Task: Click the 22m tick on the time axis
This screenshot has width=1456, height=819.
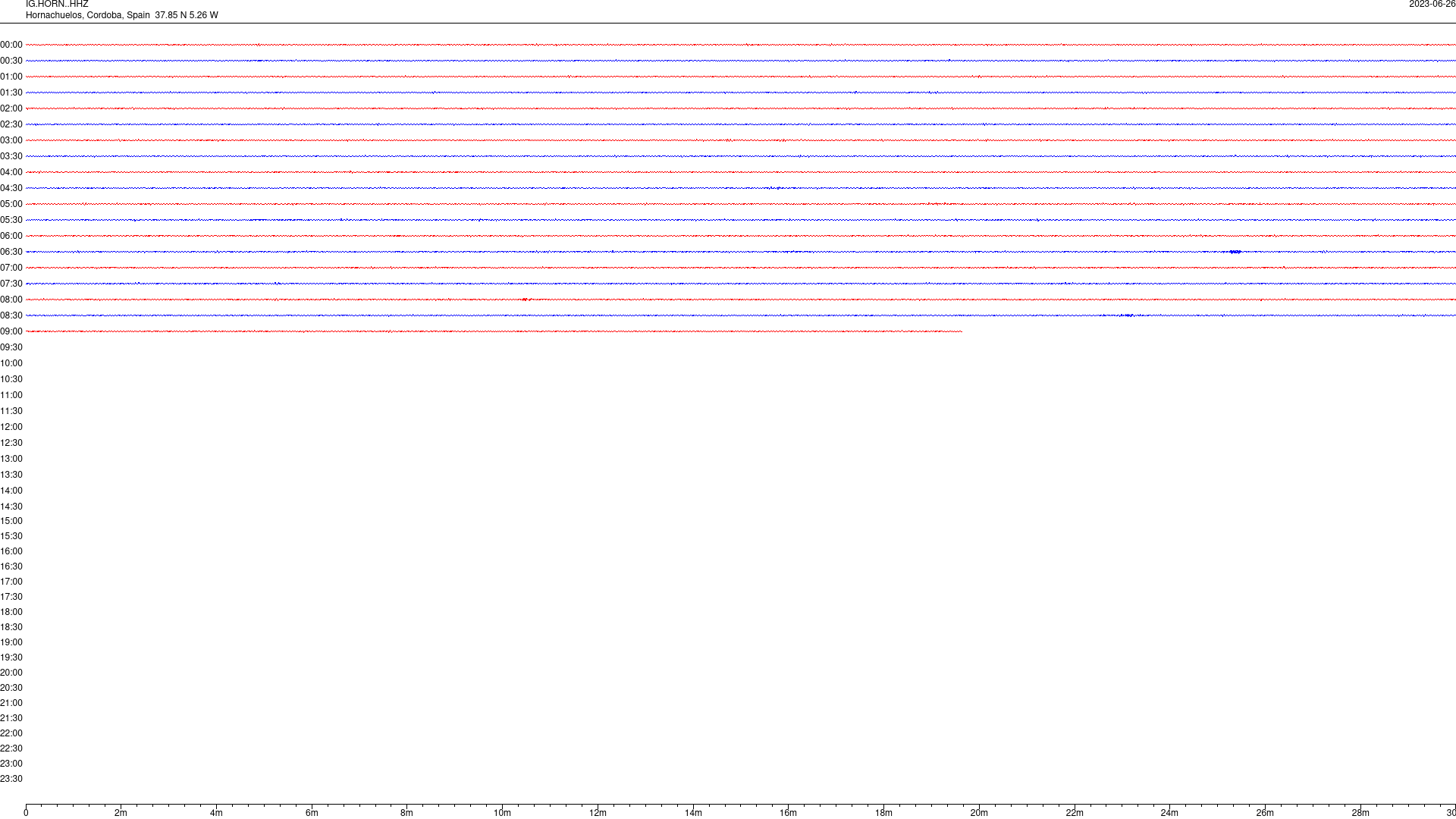Action: pyautogui.click(x=1075, y=813)
